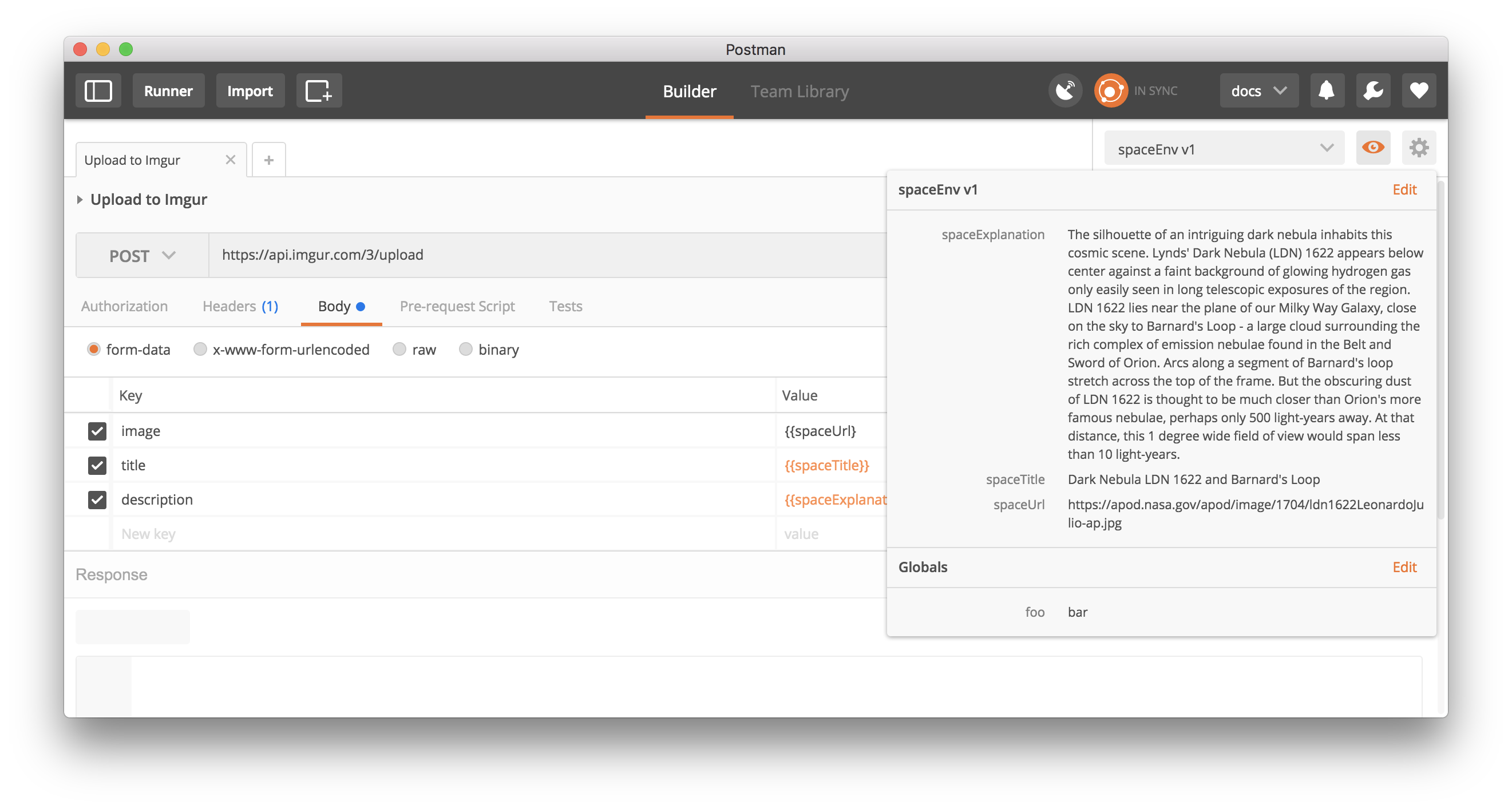Click the {{spaceTitle}} value cell

tap(832, 465)
